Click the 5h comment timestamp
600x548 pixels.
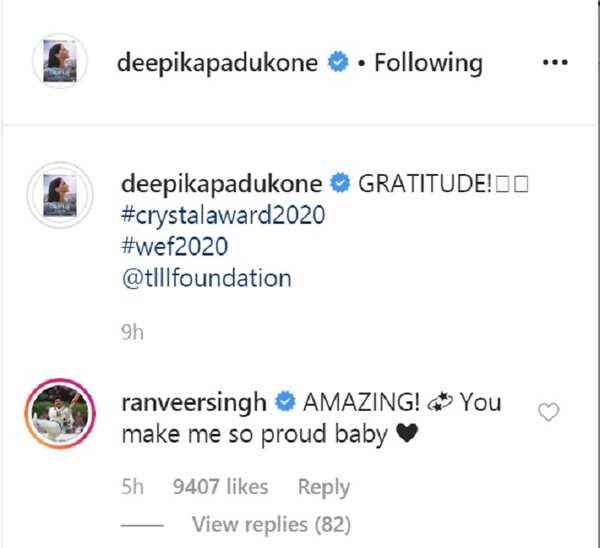132,487
